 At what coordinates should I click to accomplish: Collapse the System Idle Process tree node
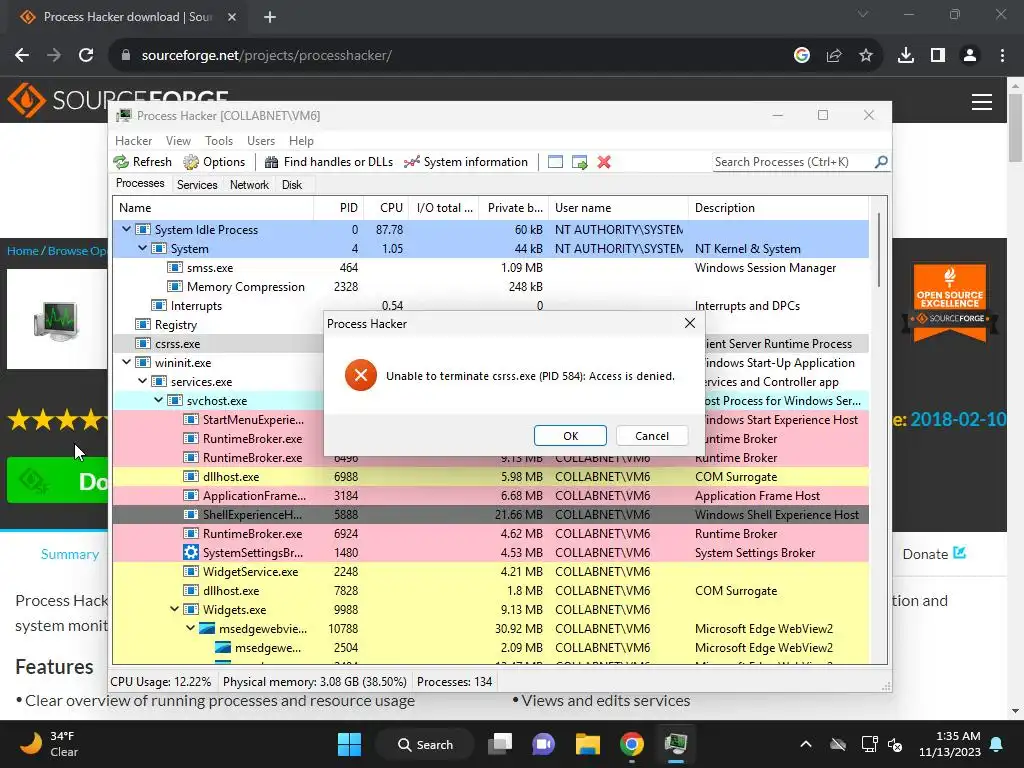click(x=127, y=229)
